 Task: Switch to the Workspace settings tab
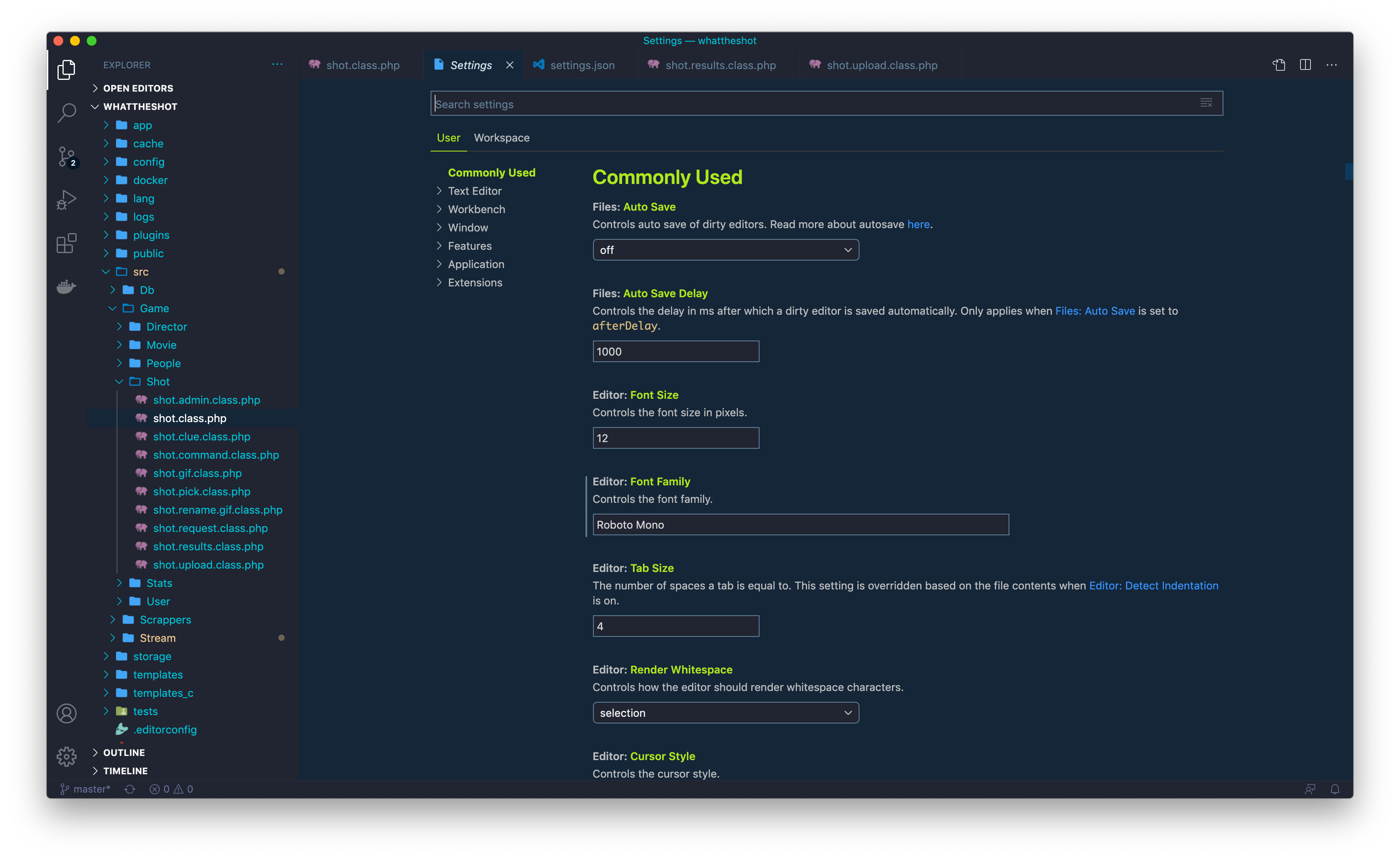point(501,138)
